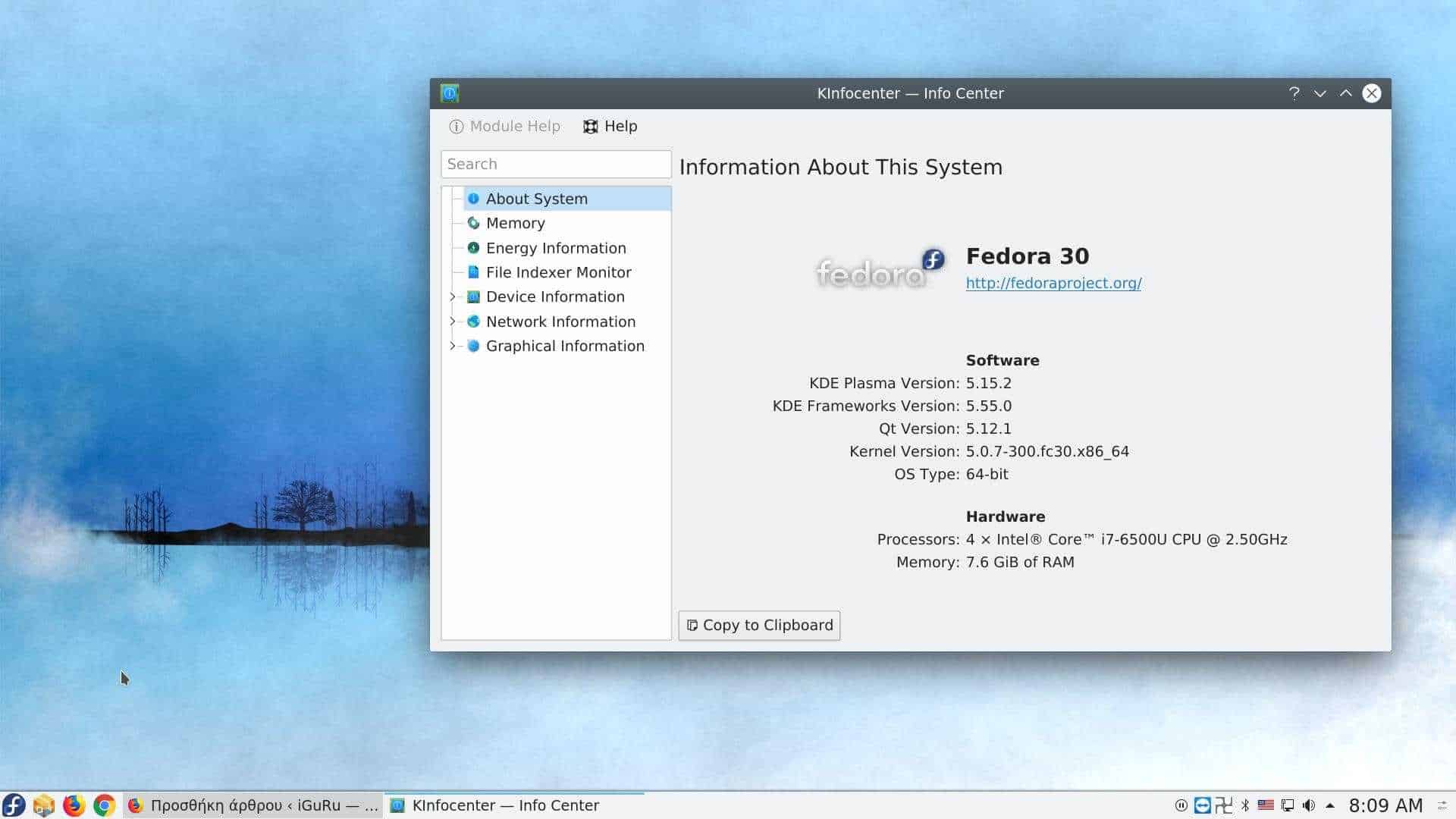The height and width of the screenshot is (819, 1456).
Task: Click KInfocenter task entry in the taskbar
Action: 514,805
